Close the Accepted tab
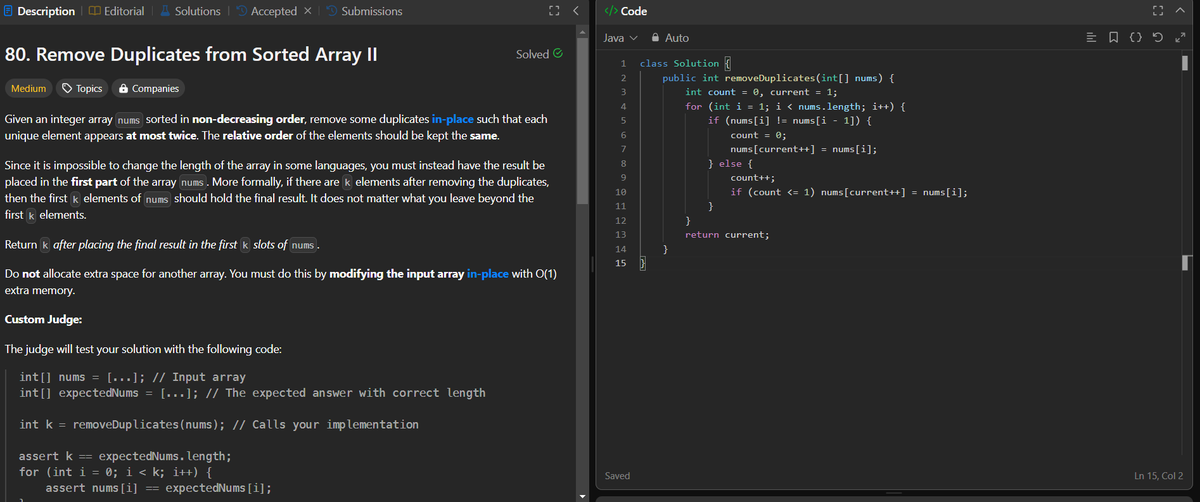Image resolution: width=1200 pixels, height=502 pixels. (309, 11)
